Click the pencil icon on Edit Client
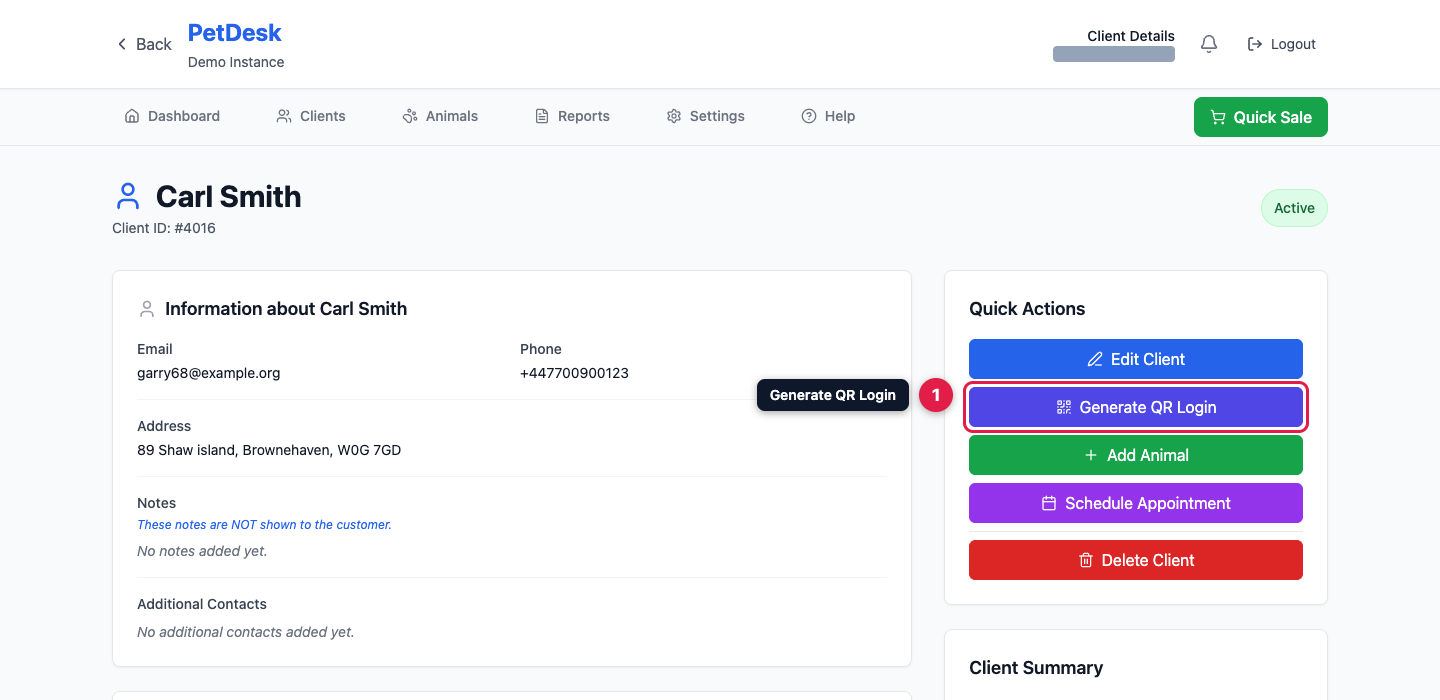Image resolution: width=1440 pixels, height=700 pixels. pos(1095,359)
